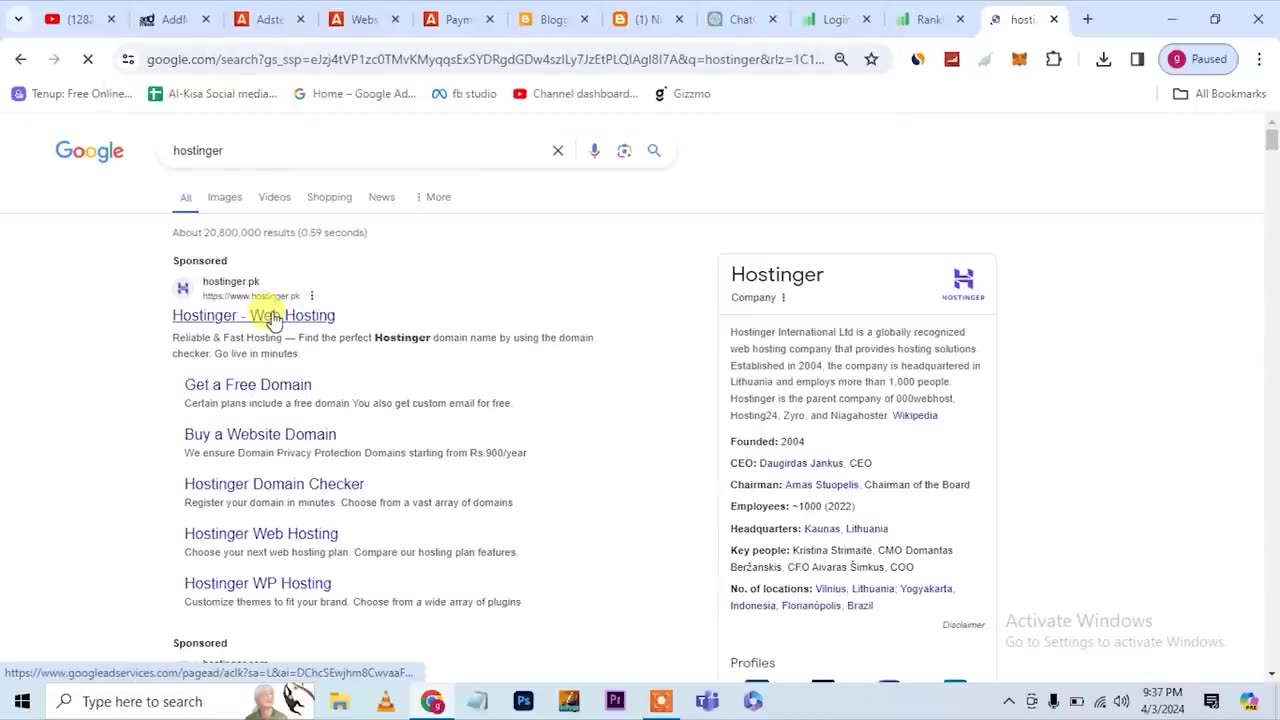Viewport: 1280px width, 720px height.
Task: Switch to the 'Chat' tab
Action: (x=744, y=19)
